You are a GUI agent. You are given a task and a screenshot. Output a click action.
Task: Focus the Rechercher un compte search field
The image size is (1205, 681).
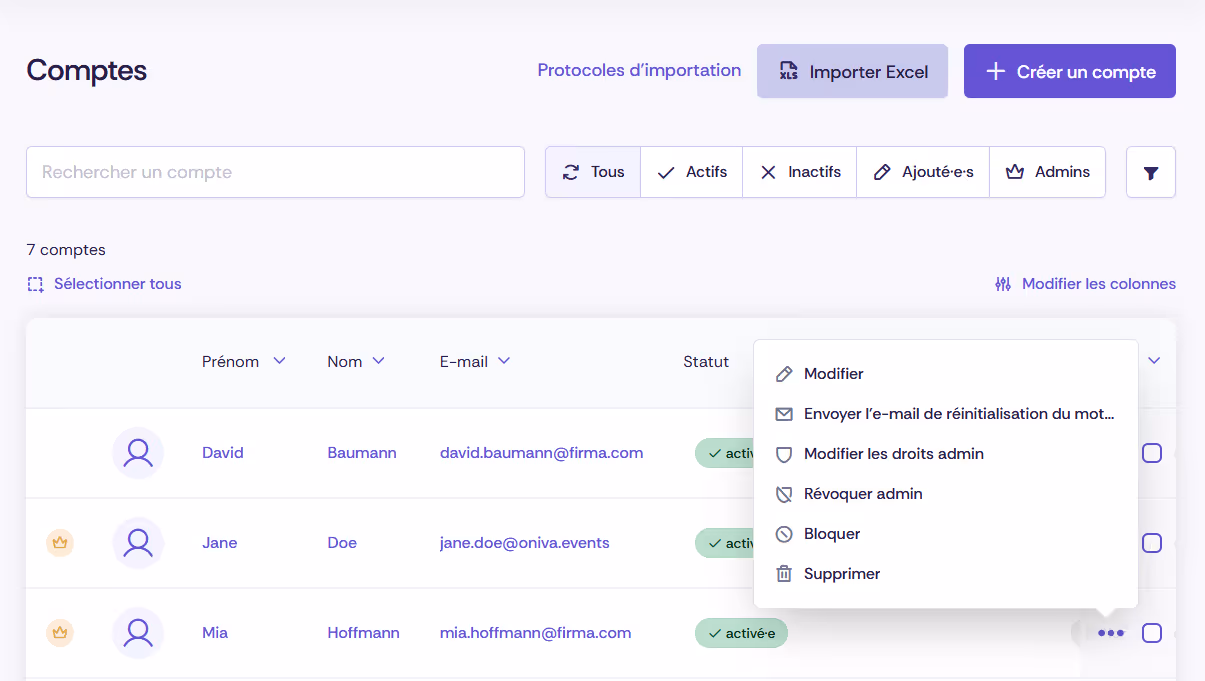(x=275, y=172)
